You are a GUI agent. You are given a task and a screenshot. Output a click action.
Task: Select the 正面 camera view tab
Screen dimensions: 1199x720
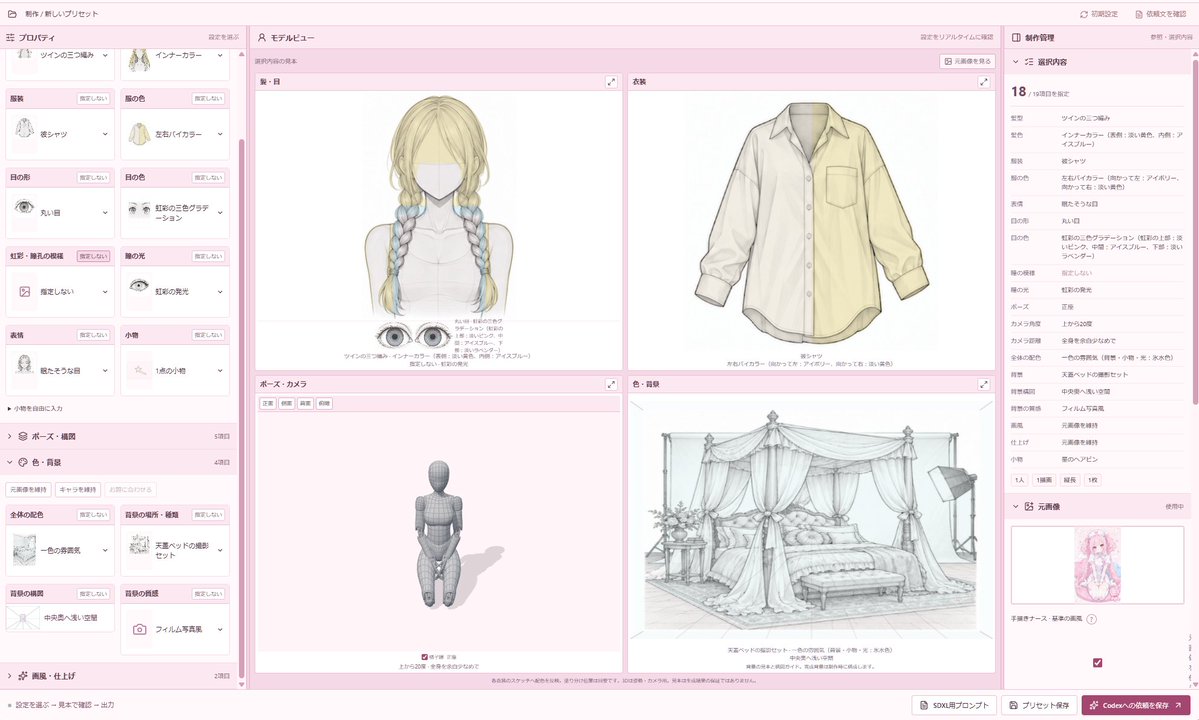click(268, 404)
